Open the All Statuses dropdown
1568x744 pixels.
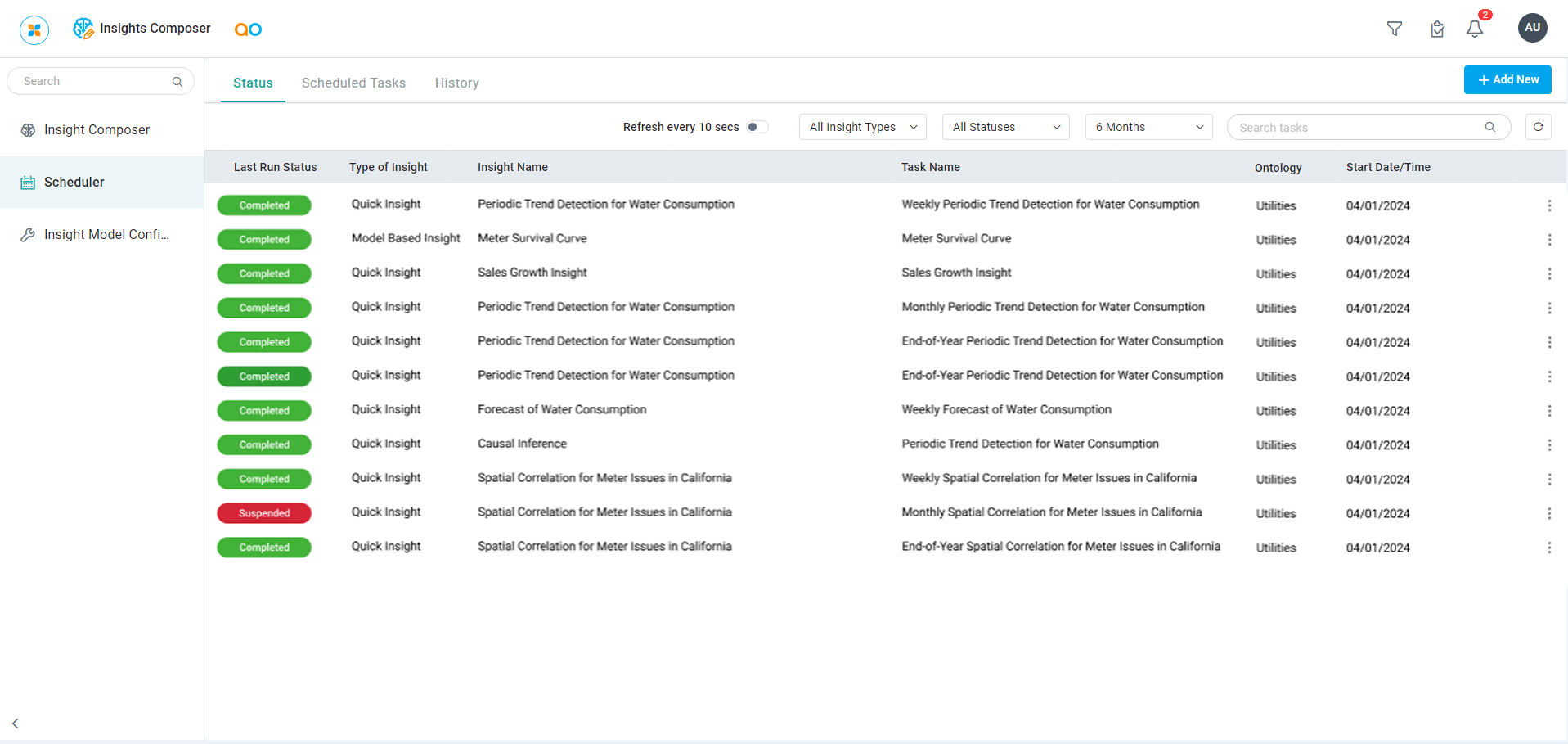1005,127
